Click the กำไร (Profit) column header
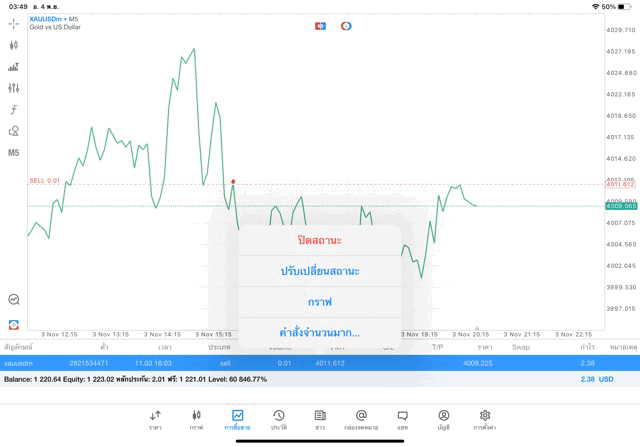This screenshot has width=640, height=447. click(x=587, y=347)
